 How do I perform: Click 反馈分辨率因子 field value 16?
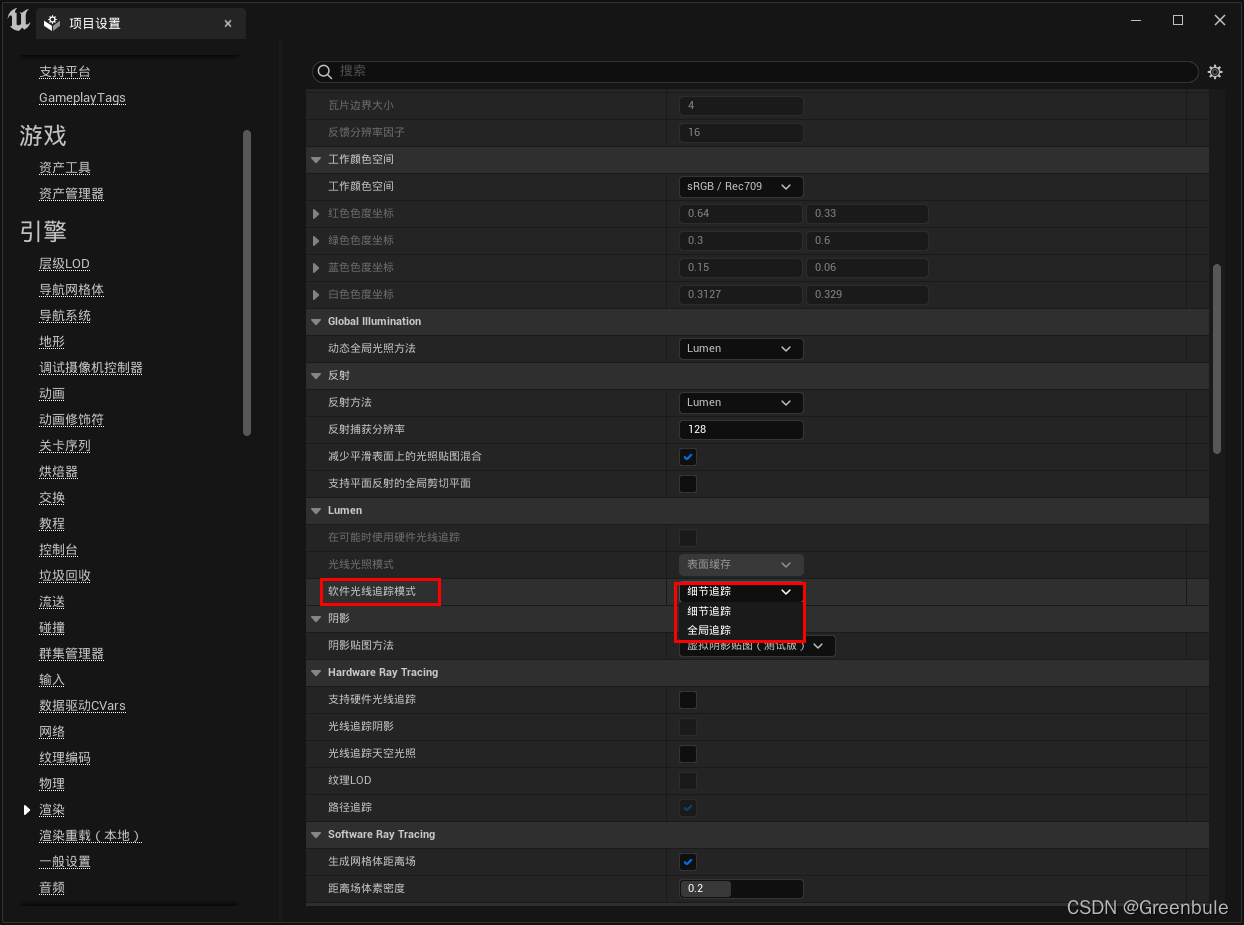tap(741, 132)
